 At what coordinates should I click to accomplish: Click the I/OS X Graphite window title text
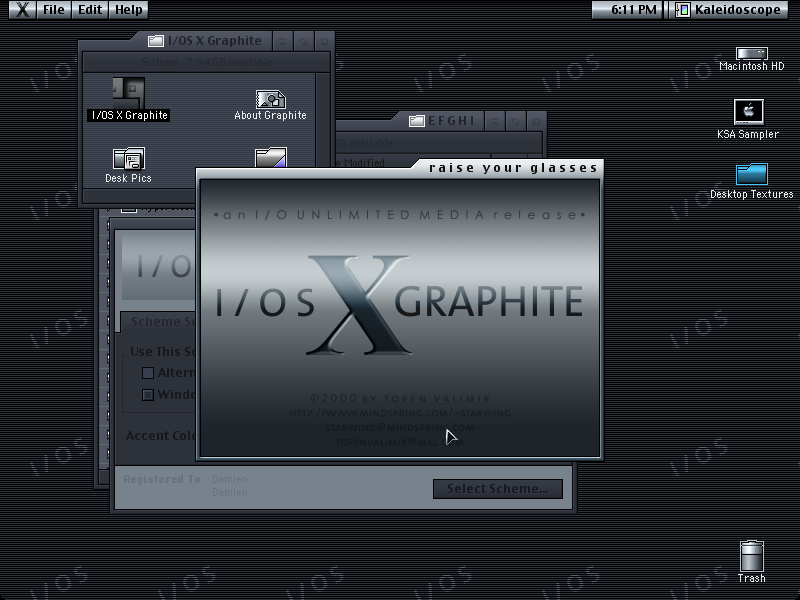coord(215,41)
